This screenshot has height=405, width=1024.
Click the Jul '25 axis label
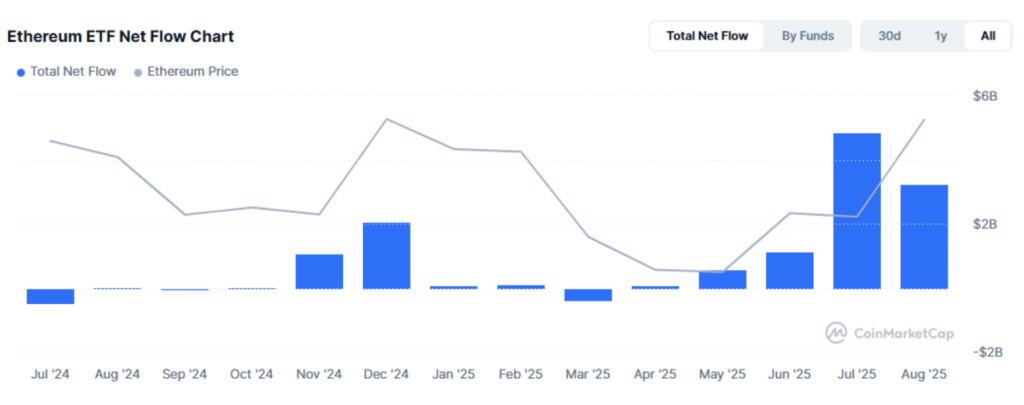[x=857, y=375]
